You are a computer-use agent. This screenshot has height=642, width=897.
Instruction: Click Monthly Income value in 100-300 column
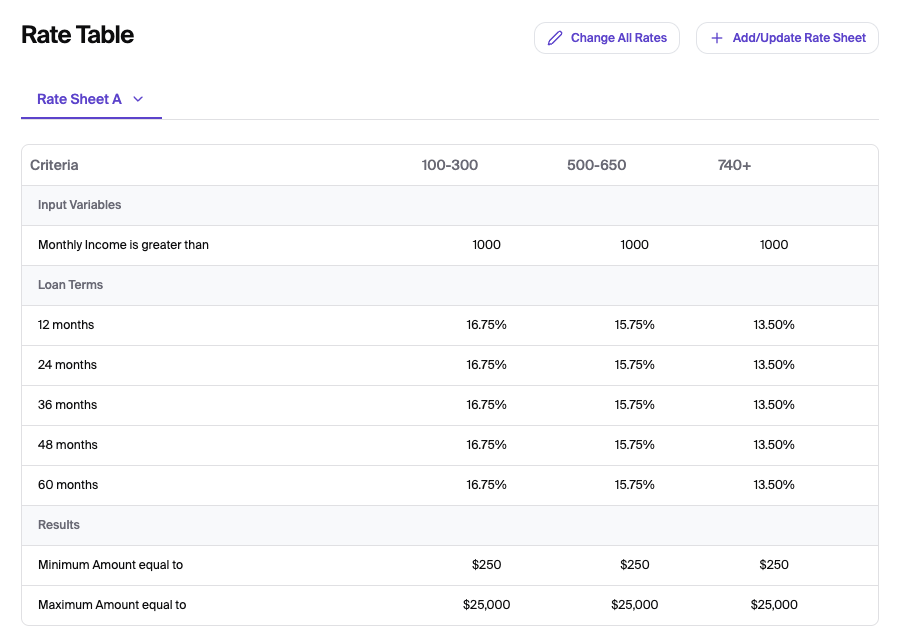(x=486, y=245)
